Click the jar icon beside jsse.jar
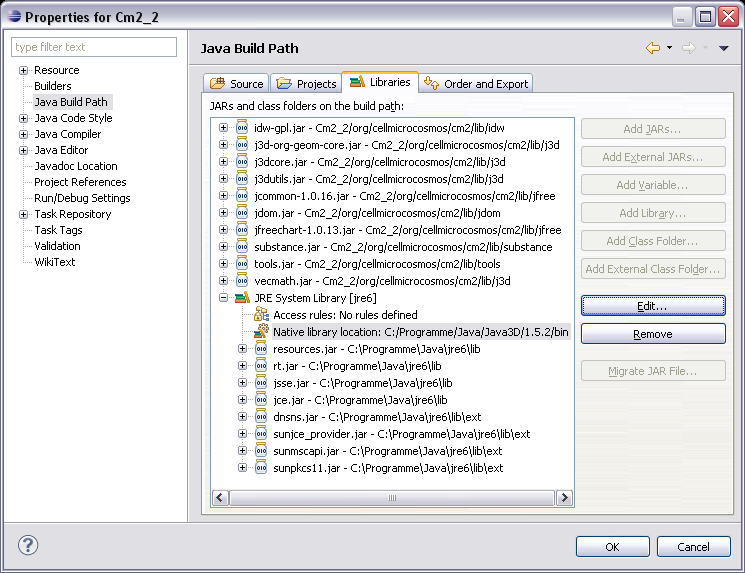 (261, 382)
